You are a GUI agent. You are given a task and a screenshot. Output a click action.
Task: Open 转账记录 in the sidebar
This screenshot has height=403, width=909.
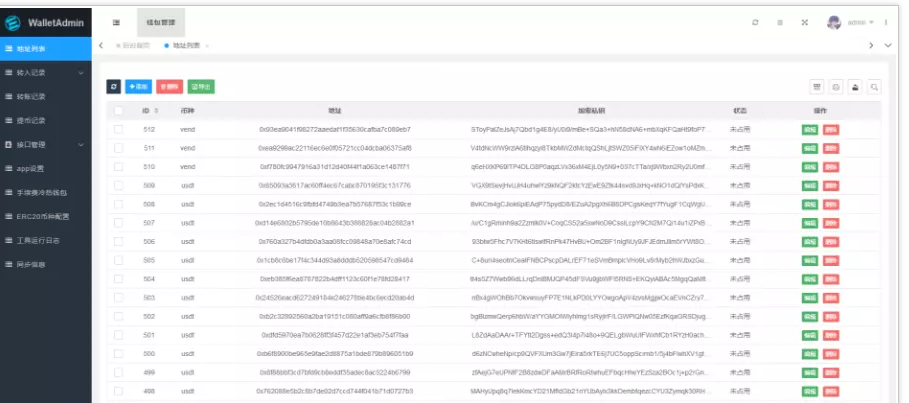(x=46, y=97)
